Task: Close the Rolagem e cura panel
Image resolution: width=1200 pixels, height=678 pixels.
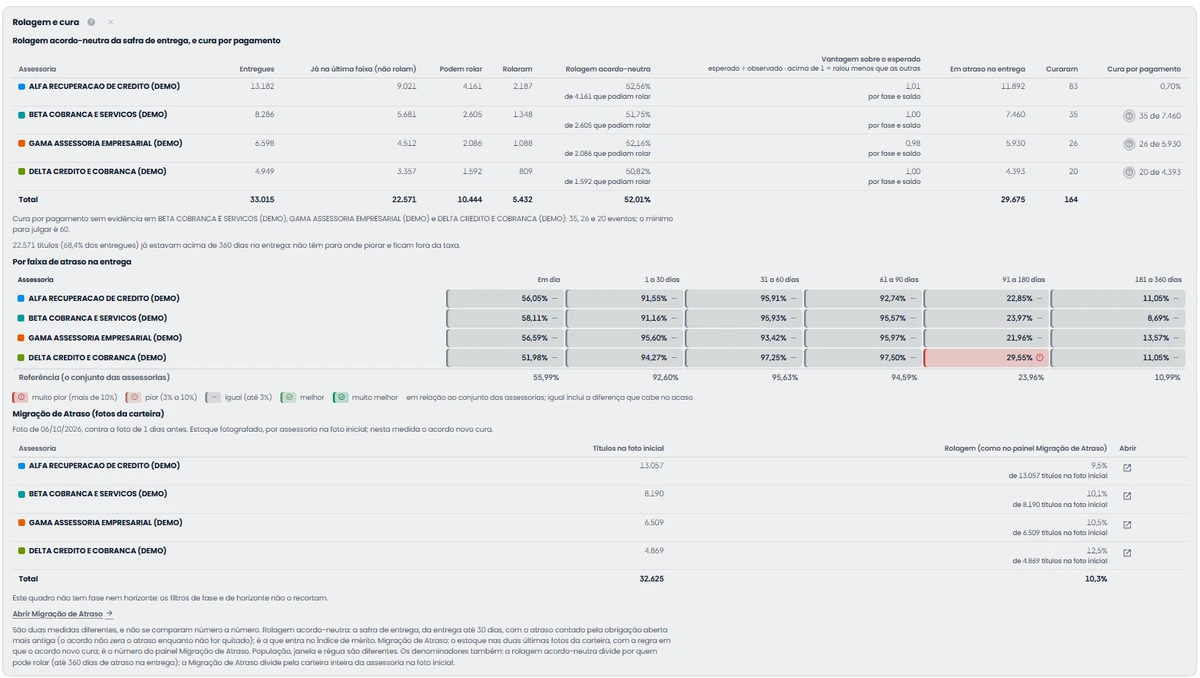Action: tap(111, 22)
